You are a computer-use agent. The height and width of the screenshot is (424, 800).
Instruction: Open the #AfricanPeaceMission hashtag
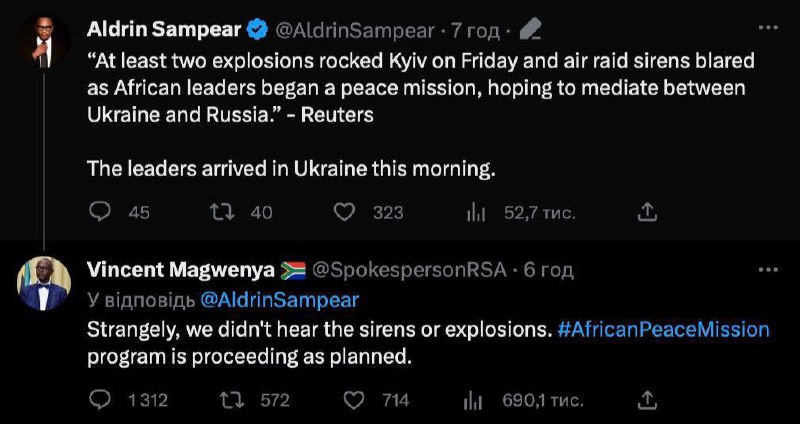pos(663,328)
